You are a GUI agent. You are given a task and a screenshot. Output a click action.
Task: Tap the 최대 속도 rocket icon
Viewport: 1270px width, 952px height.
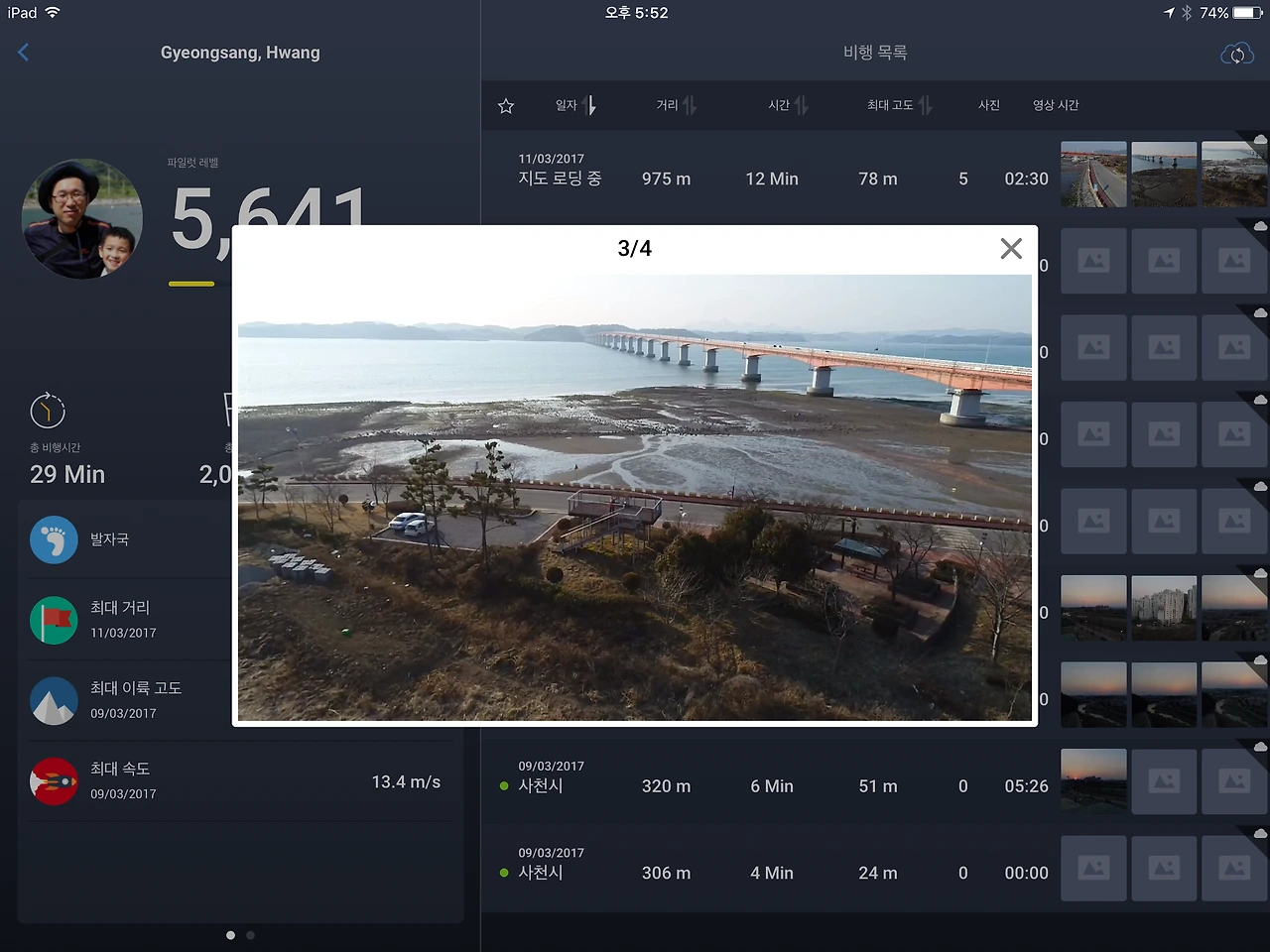54,781
